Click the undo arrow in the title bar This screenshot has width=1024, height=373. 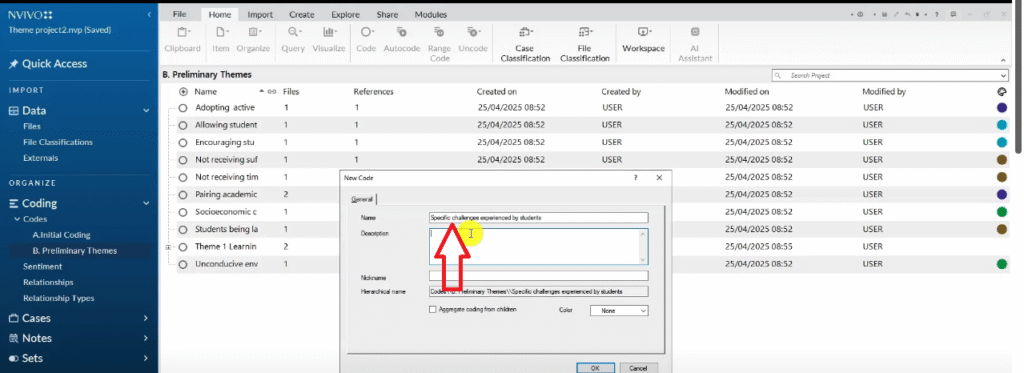908,14
